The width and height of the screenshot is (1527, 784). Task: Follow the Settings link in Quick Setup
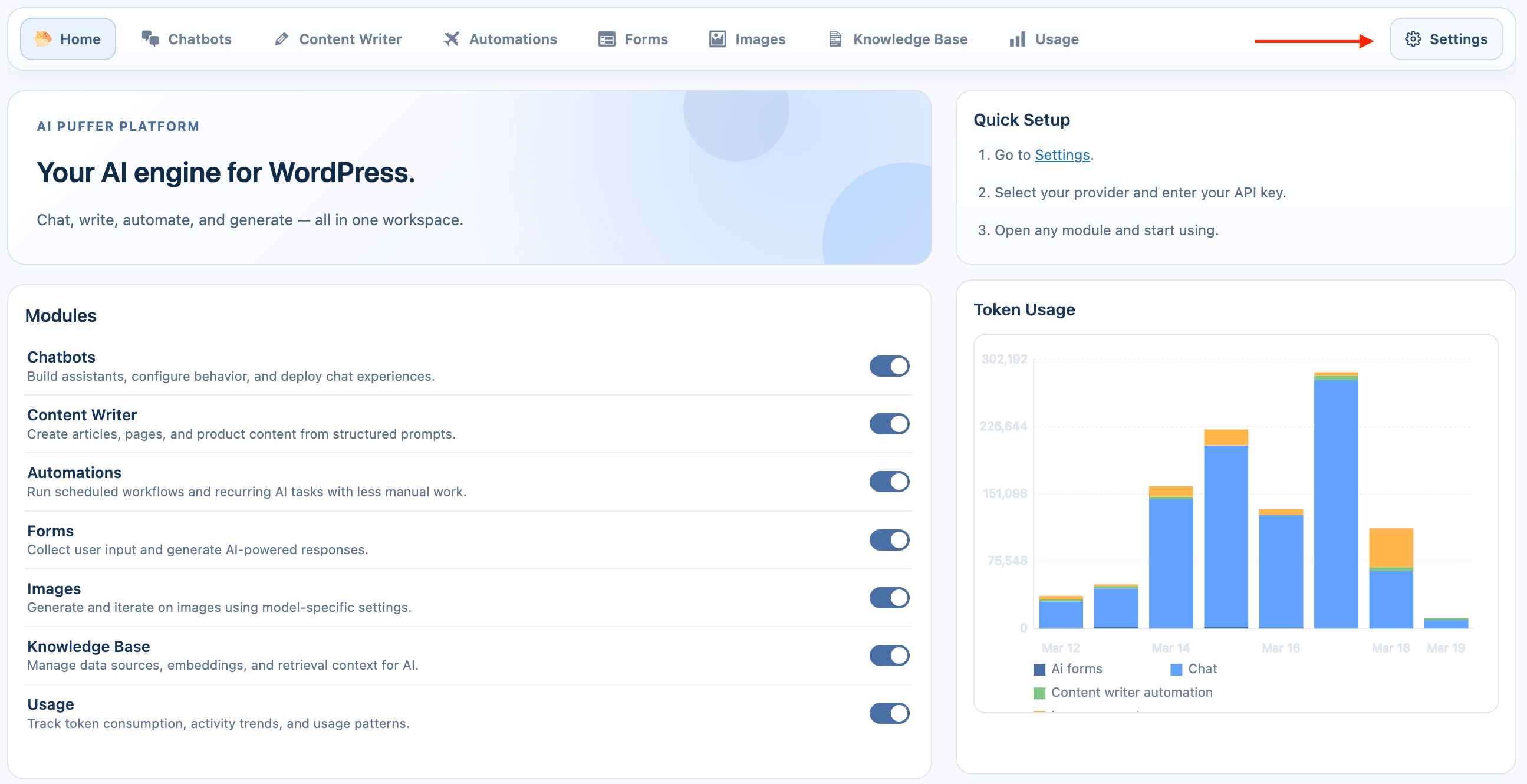point(1062,154)
